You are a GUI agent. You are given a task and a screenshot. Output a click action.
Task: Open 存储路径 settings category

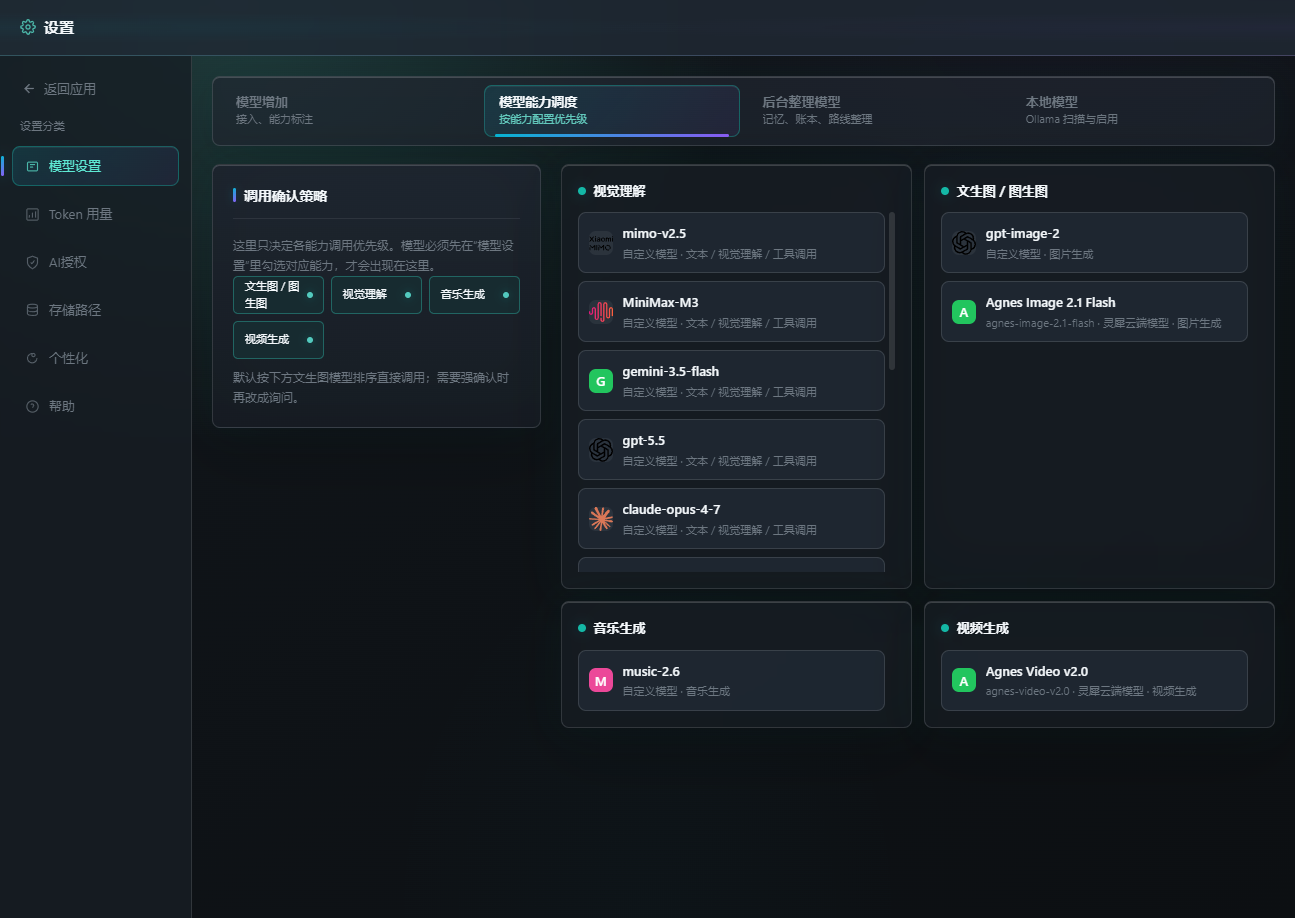point(95,310)
